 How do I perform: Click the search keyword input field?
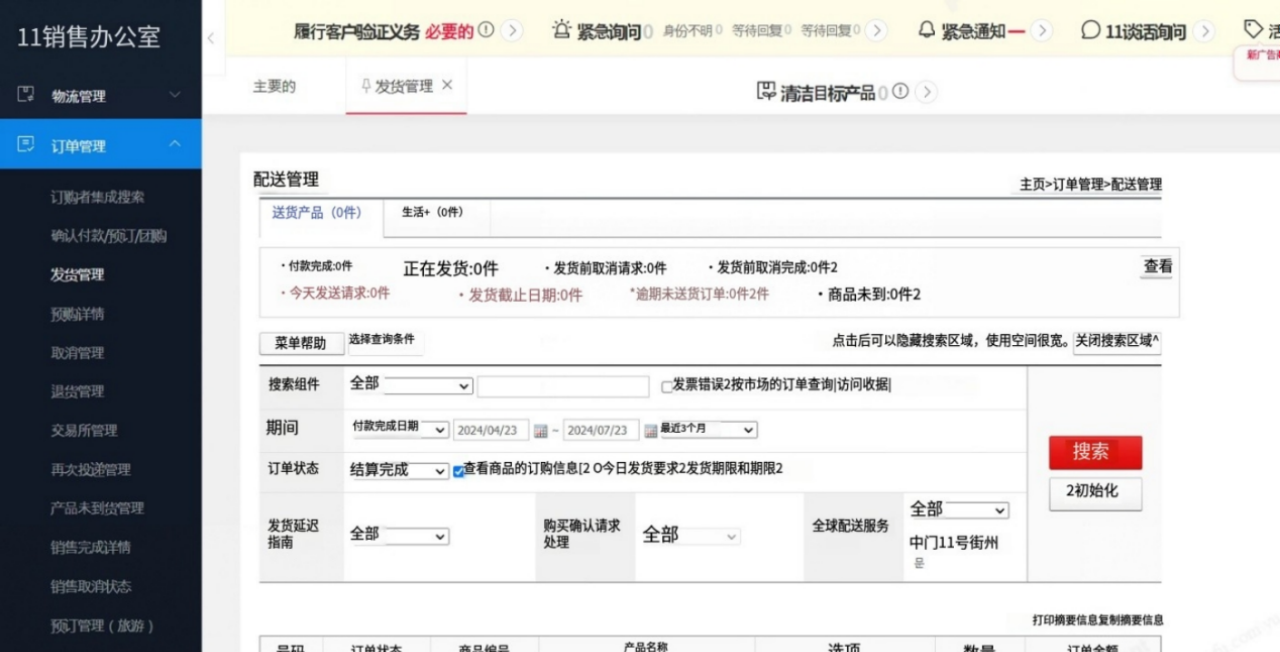tap(563, 387)
